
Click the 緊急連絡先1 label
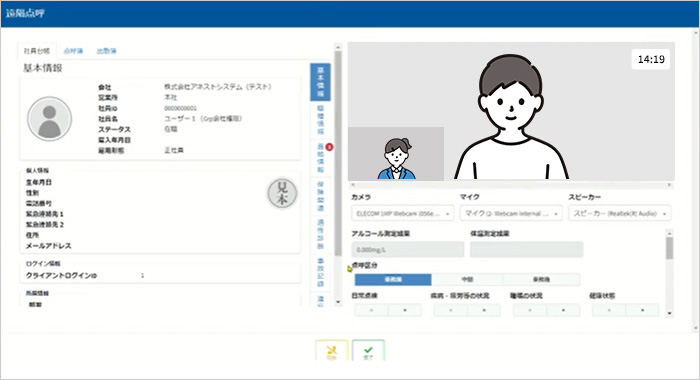pos(45,214)
